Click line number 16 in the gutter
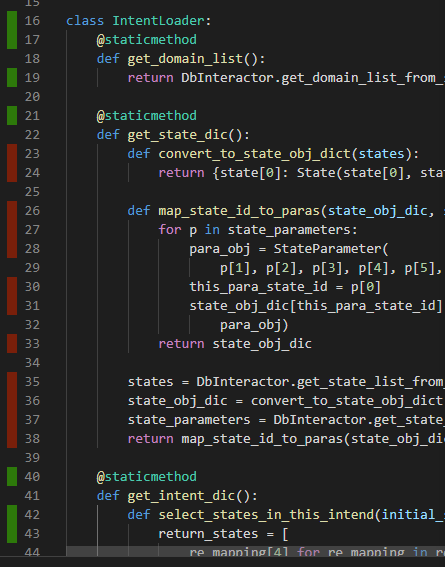Image resolution: width=445 pixels, height=567 pixels. pos(32,21)
